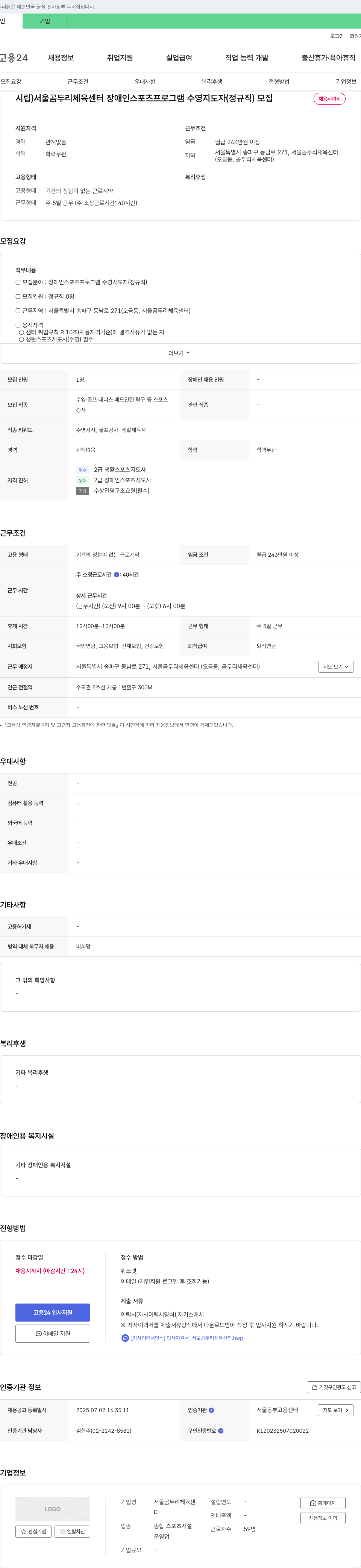The width and height of the screenshot is (361, 1568).
Task: Open the 실업급여 menu
Action: click(x=179, y=58)
